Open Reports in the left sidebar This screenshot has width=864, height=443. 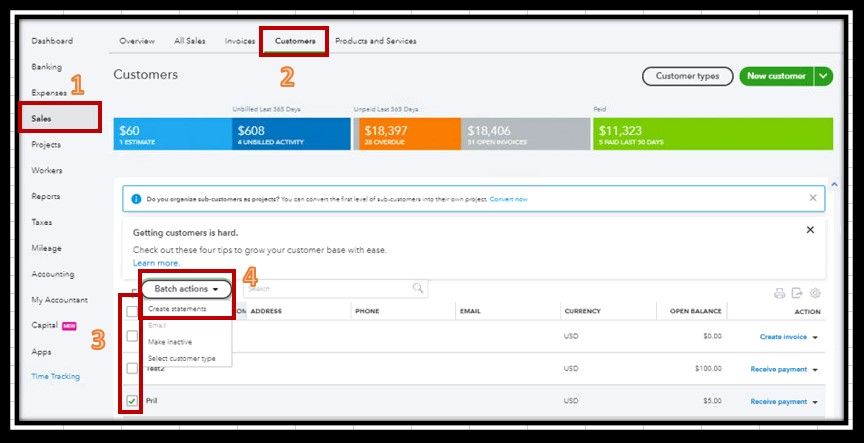pyautogui.click(x=46, y=196)
